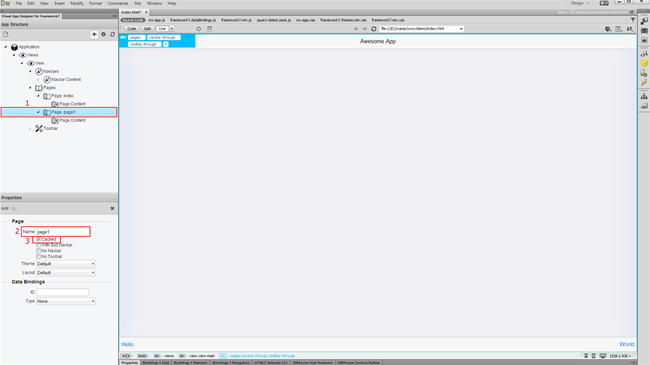Open the Data Bindings Type dropdown
Screen dimensions: 650x365
click(66, 301)
